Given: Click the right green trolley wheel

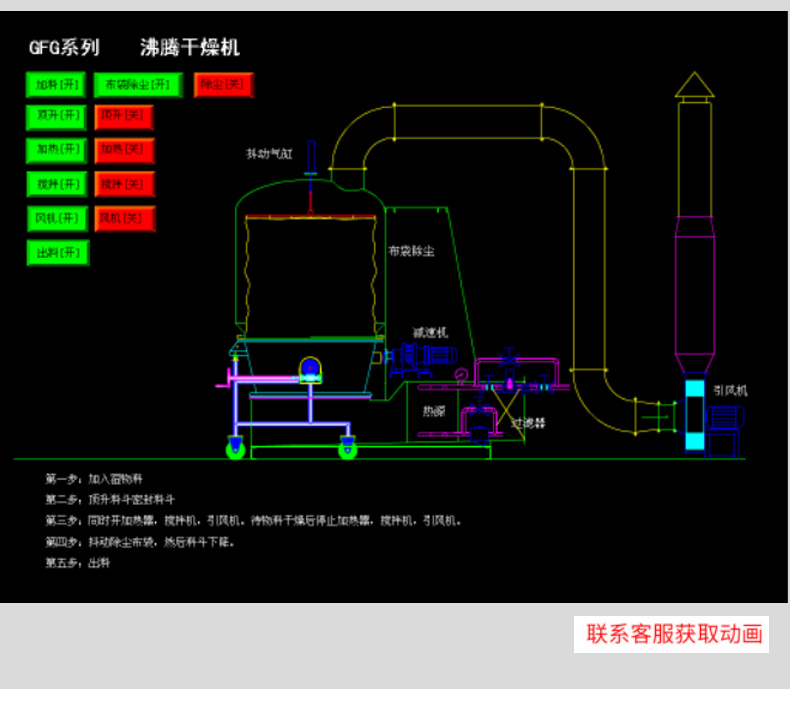Looking at the screenshot, I should pyautogui.click(x=347, y=449).
